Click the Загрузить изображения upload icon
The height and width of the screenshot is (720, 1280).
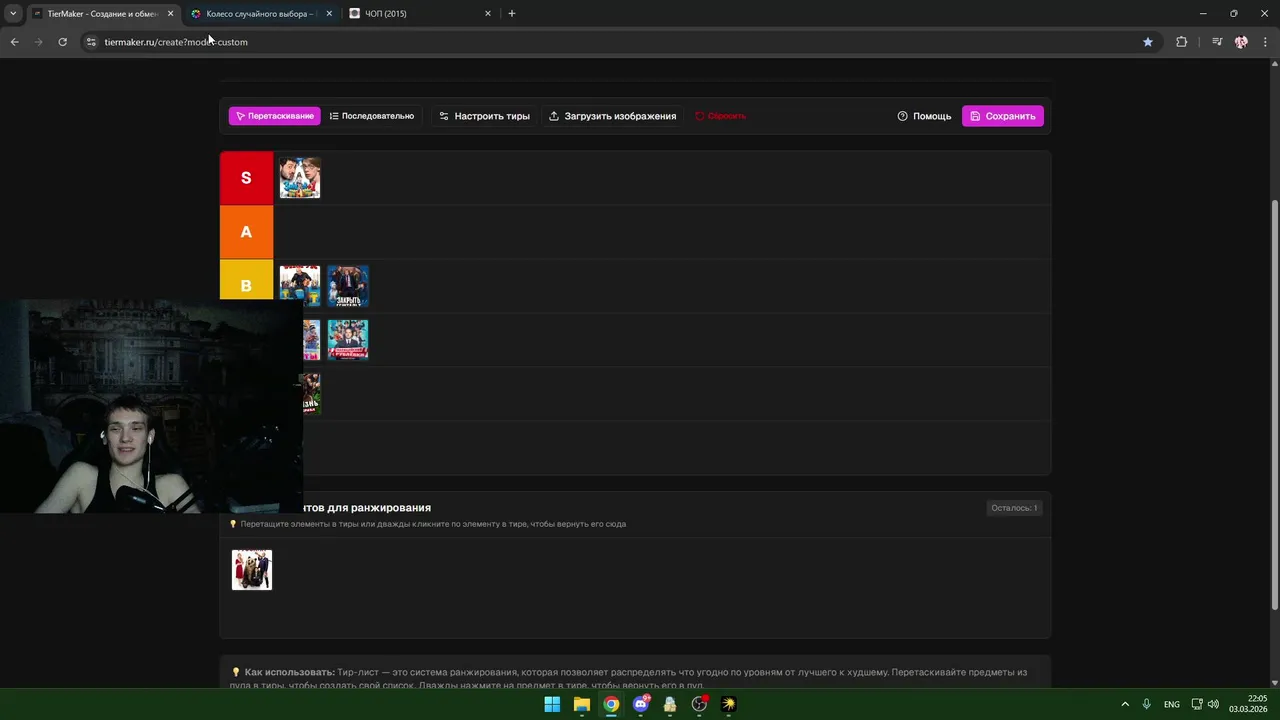point(554,116)
